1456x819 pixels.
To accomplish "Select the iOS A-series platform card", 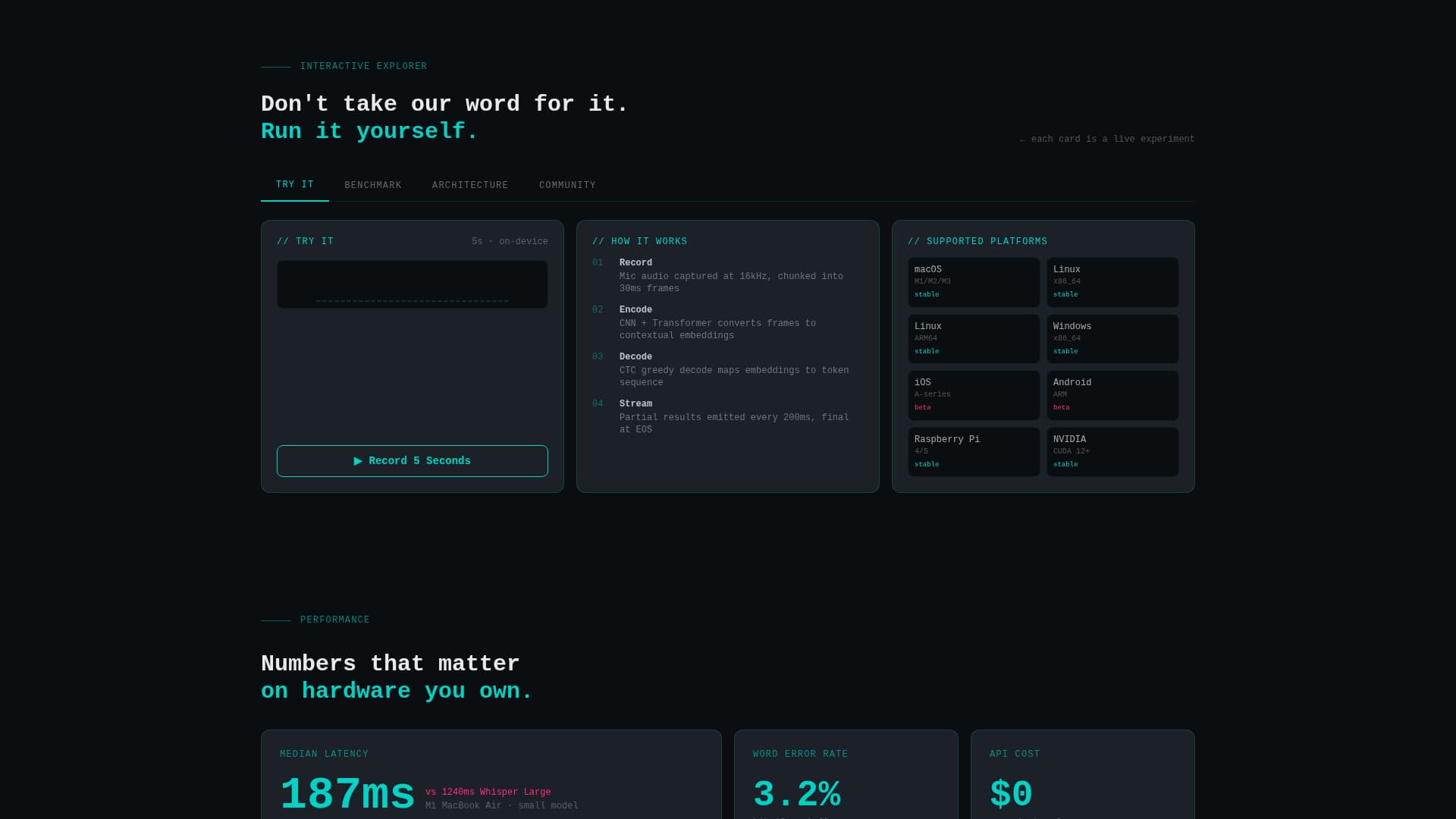I will click(x=974, y=395).
